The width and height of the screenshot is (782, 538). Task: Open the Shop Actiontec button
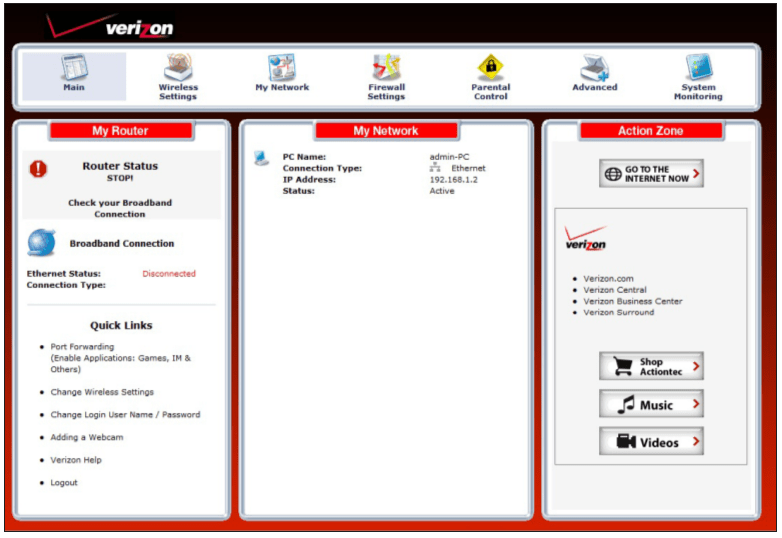pos(651,366)
